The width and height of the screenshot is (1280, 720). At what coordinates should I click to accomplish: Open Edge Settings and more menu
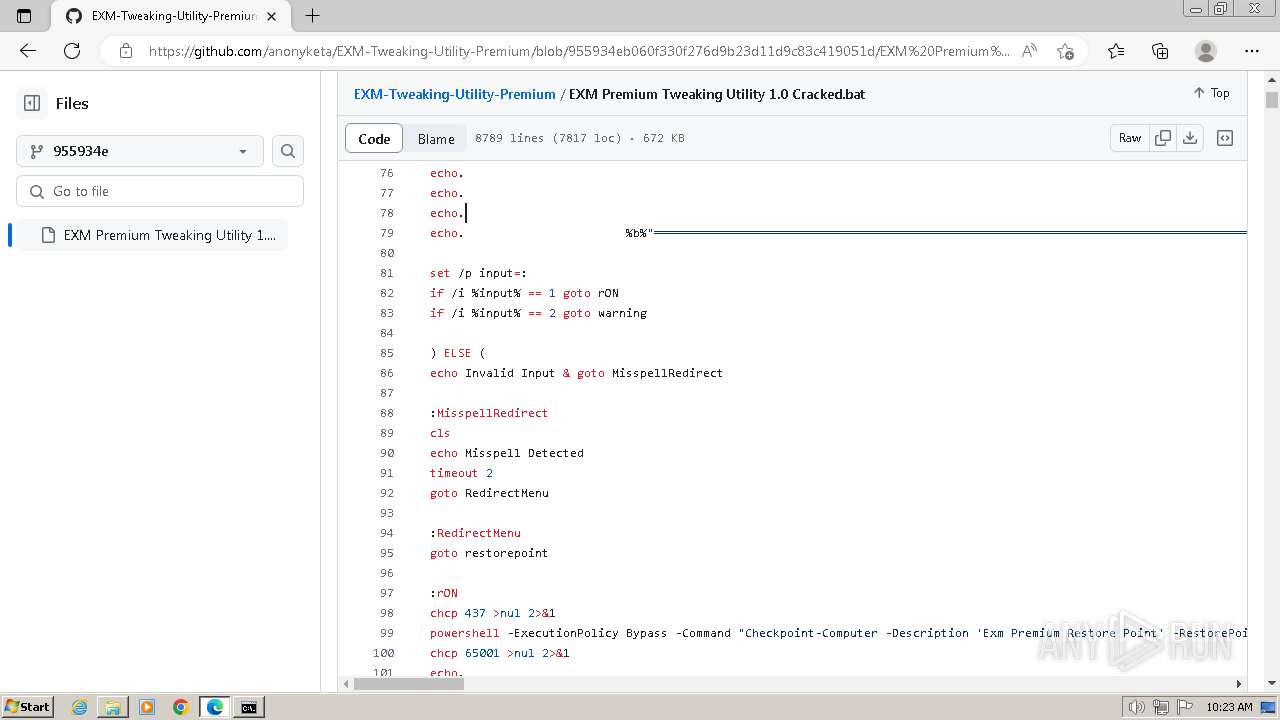(1252, 51)
